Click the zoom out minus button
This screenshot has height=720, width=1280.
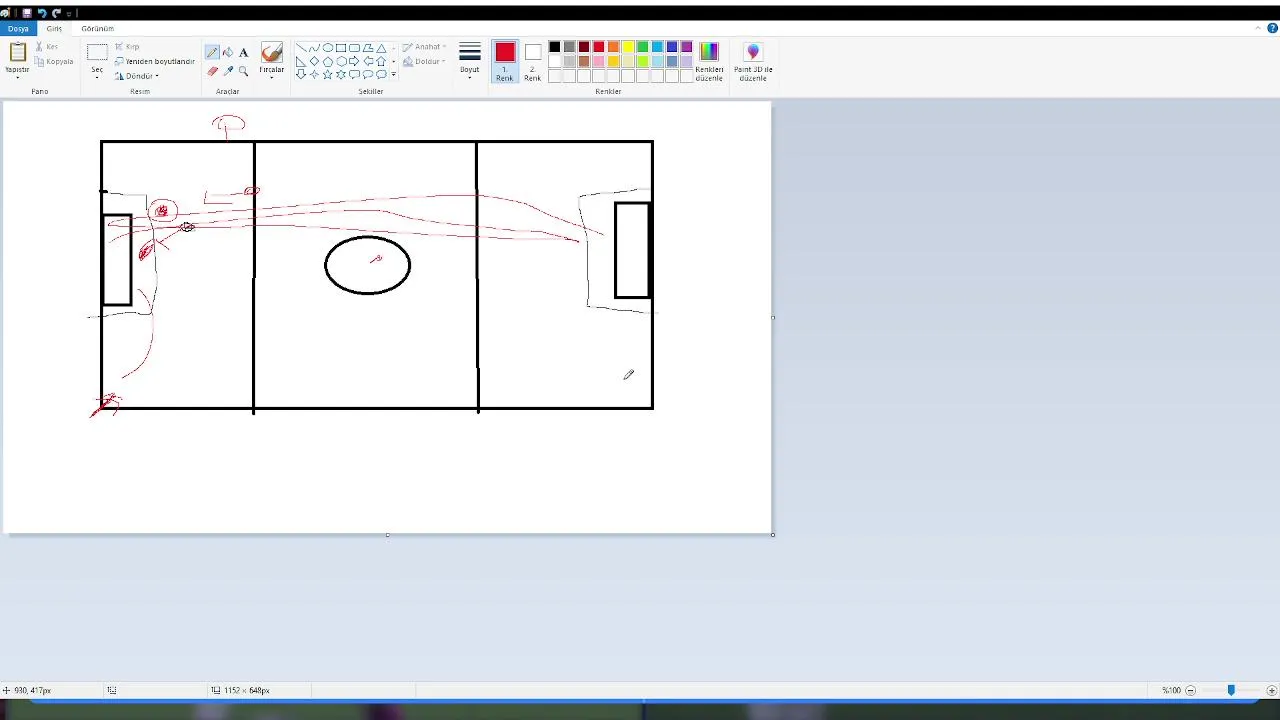(1190, 690)
